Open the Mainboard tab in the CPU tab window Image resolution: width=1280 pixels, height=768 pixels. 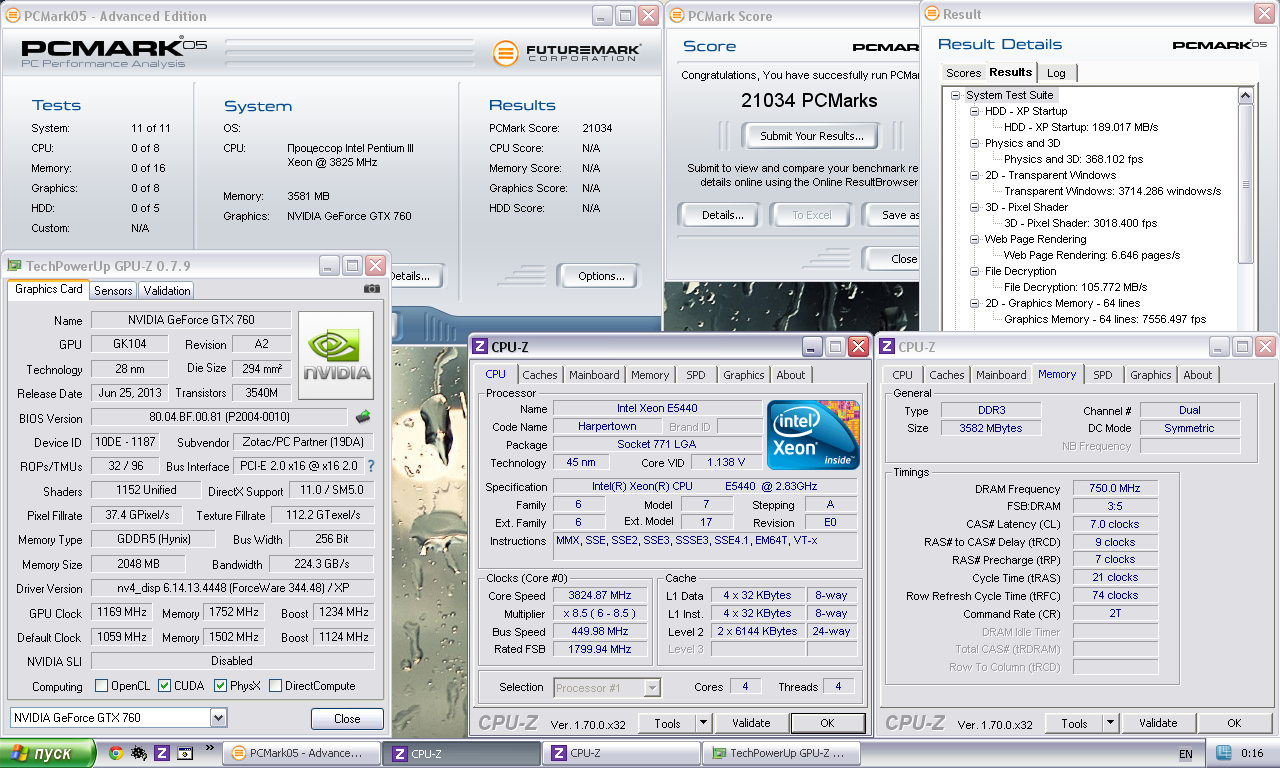point(594,375)
